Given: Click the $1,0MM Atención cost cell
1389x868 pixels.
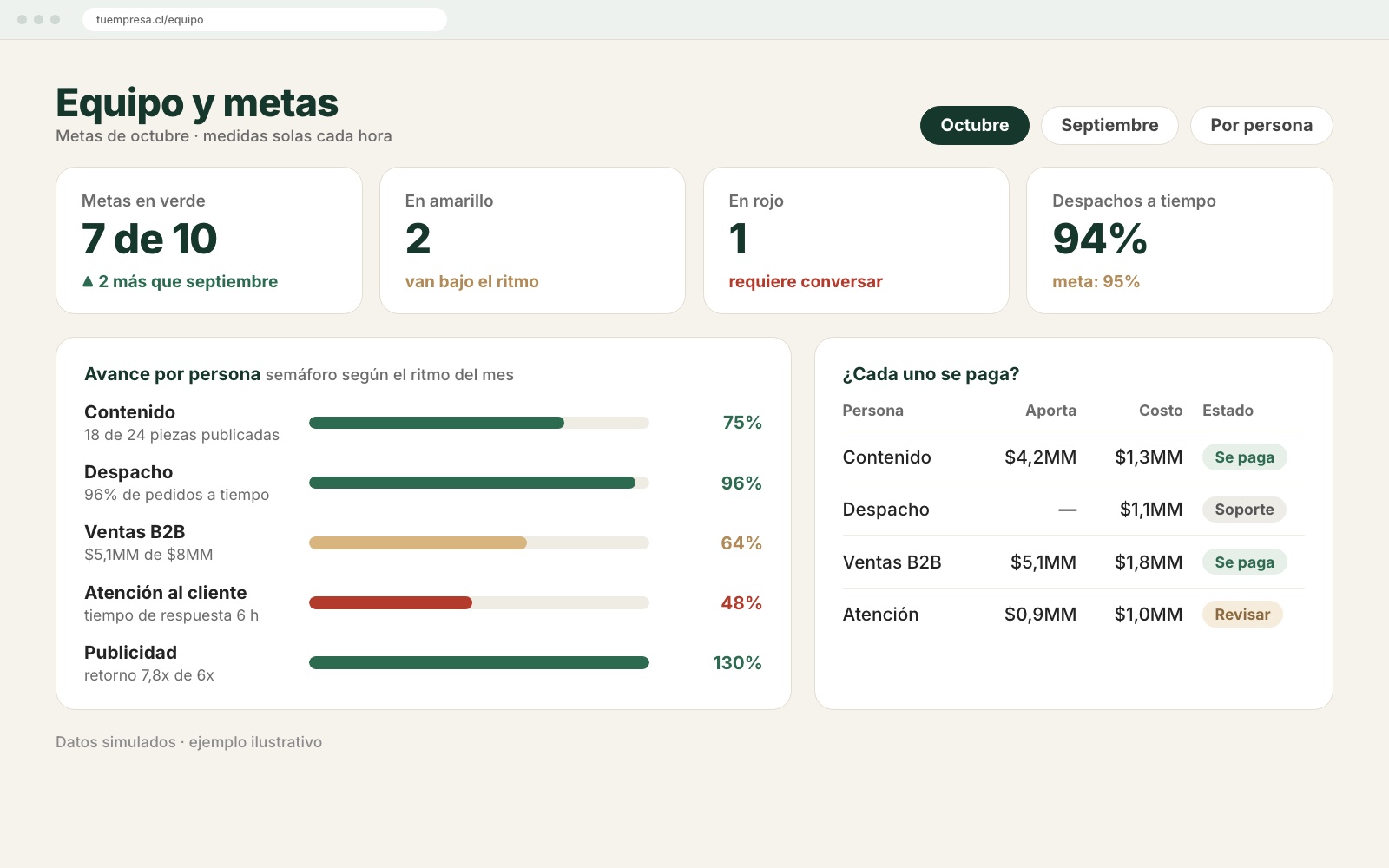Looking at the screenshot, I should 1149,615.
